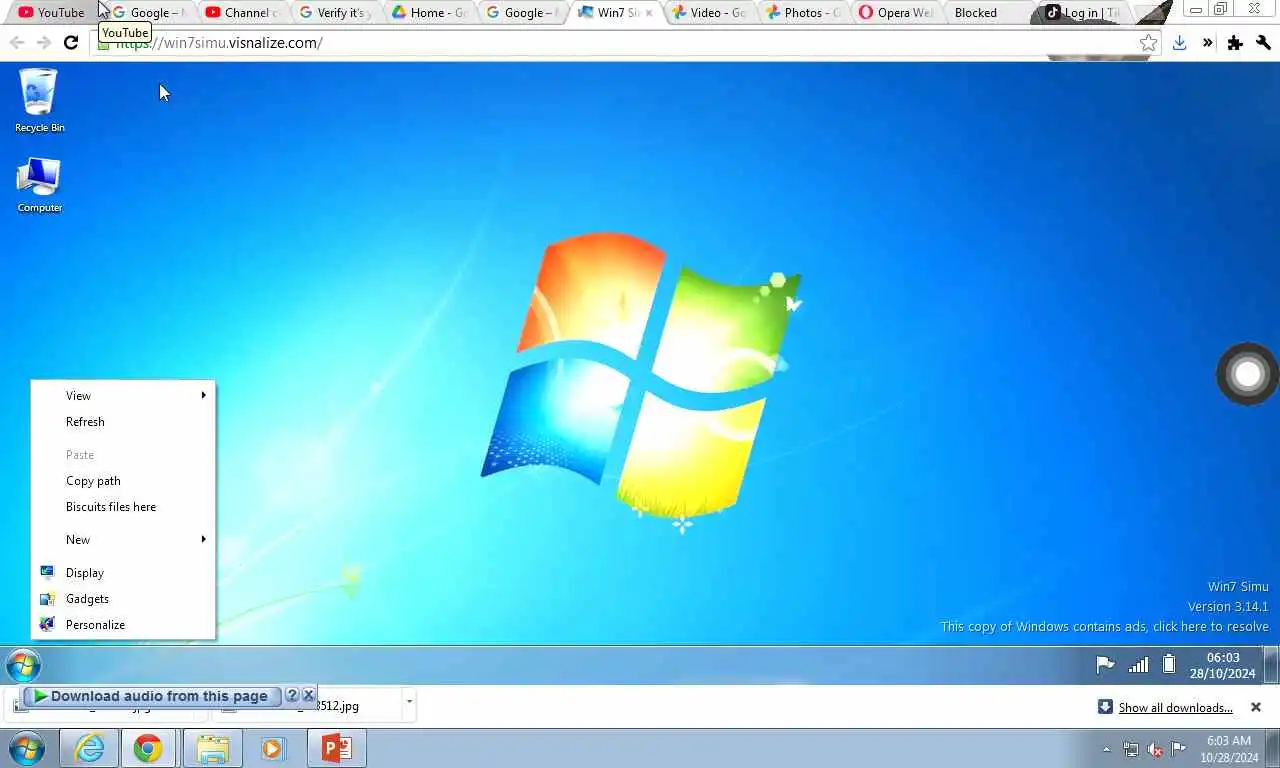Open the 8512.jpg download item dropdown
Viewport: 1280px width, 768px height.
(409, 703)
